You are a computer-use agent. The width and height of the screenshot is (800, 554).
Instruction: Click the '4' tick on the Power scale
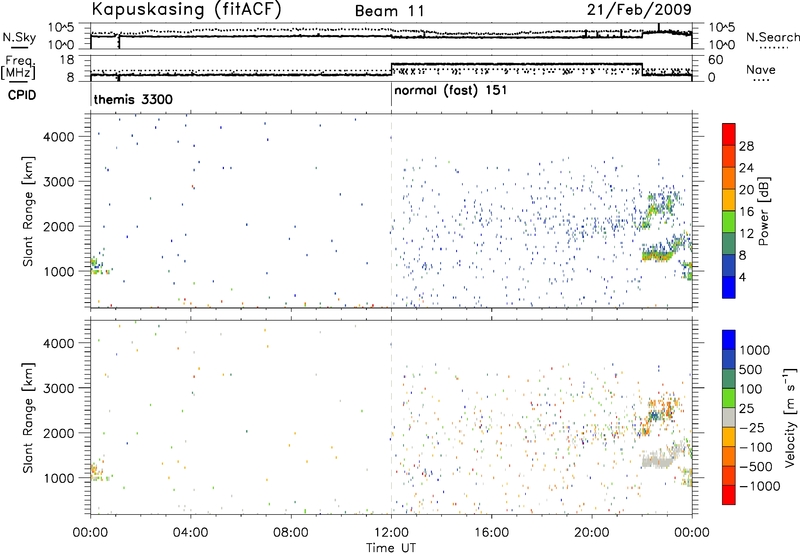tap(742, 277)
